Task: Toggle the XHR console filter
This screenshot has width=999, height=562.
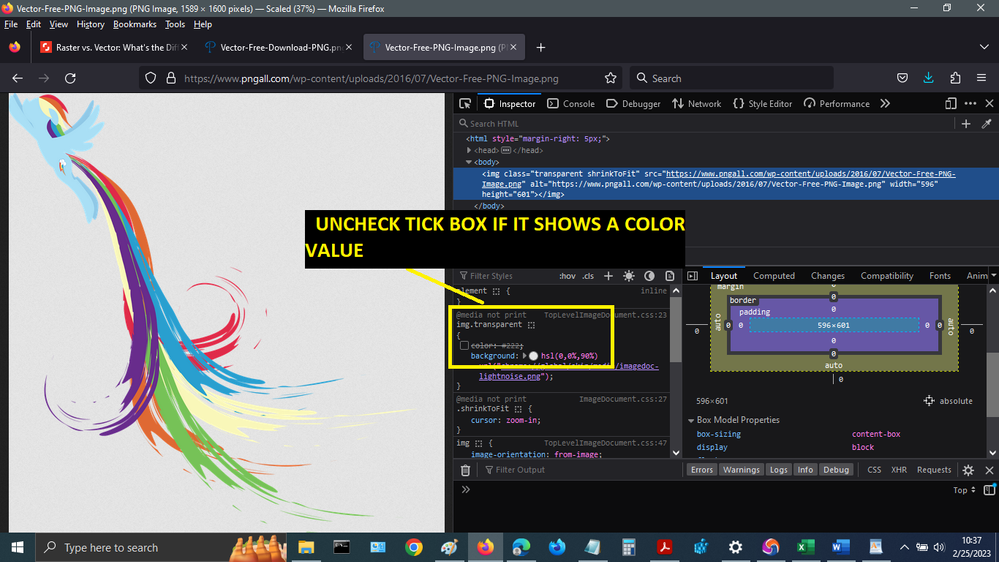Action: pos(899,470)
